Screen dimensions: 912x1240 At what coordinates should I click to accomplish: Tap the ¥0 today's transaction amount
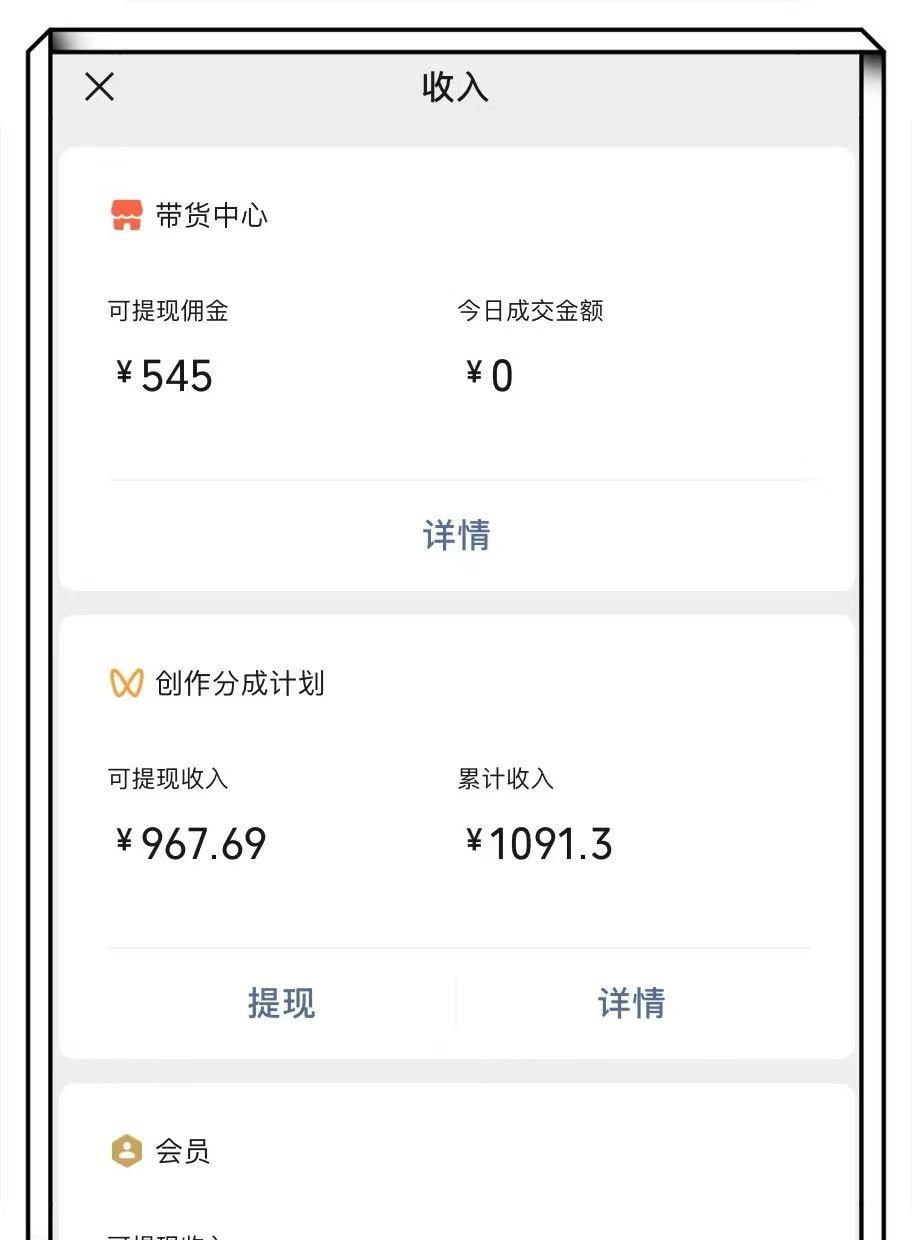(x=489, y=376)
